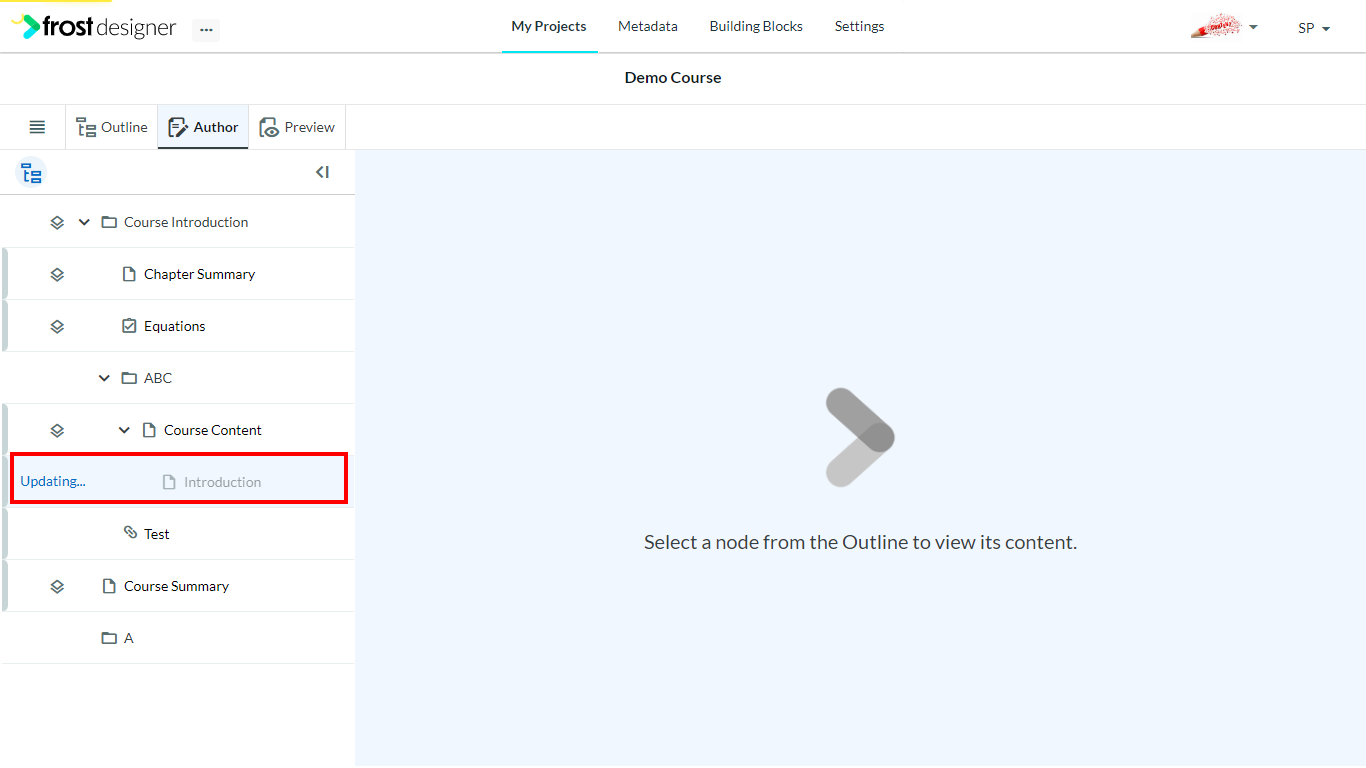Click layers icon beside Equations

57,326
